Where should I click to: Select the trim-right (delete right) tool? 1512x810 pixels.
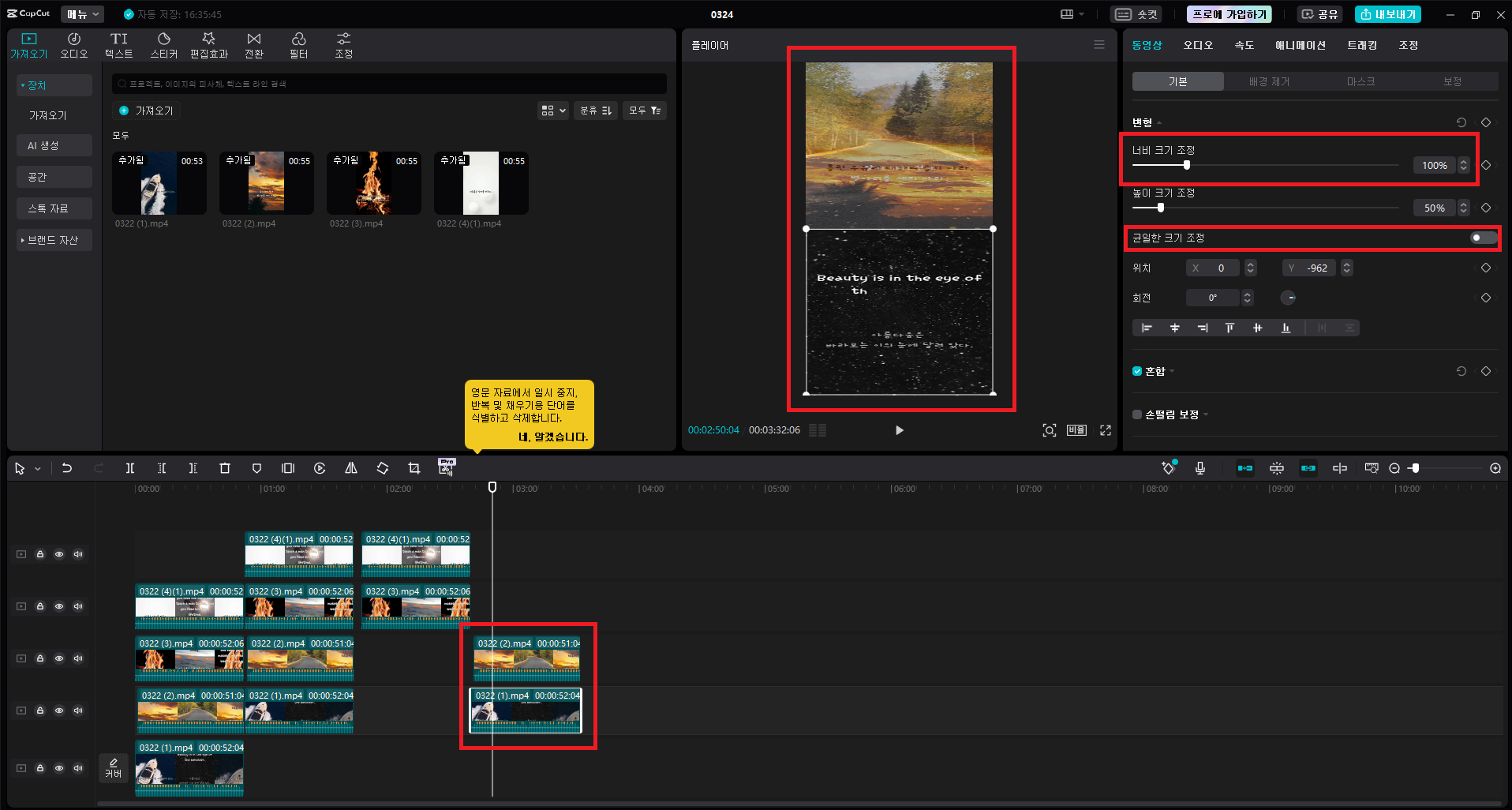(193, 468)
